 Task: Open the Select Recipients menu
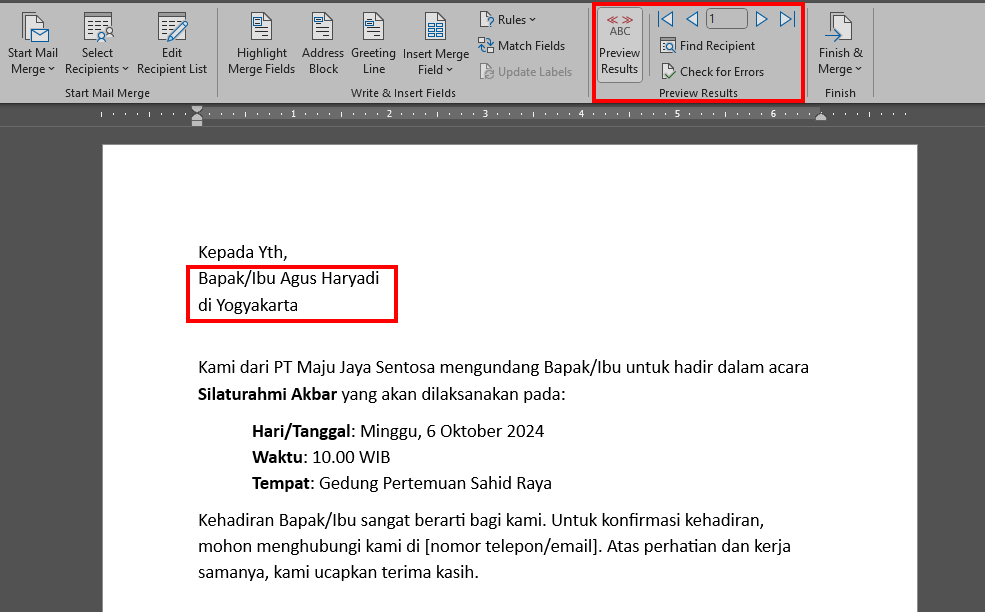97,41
